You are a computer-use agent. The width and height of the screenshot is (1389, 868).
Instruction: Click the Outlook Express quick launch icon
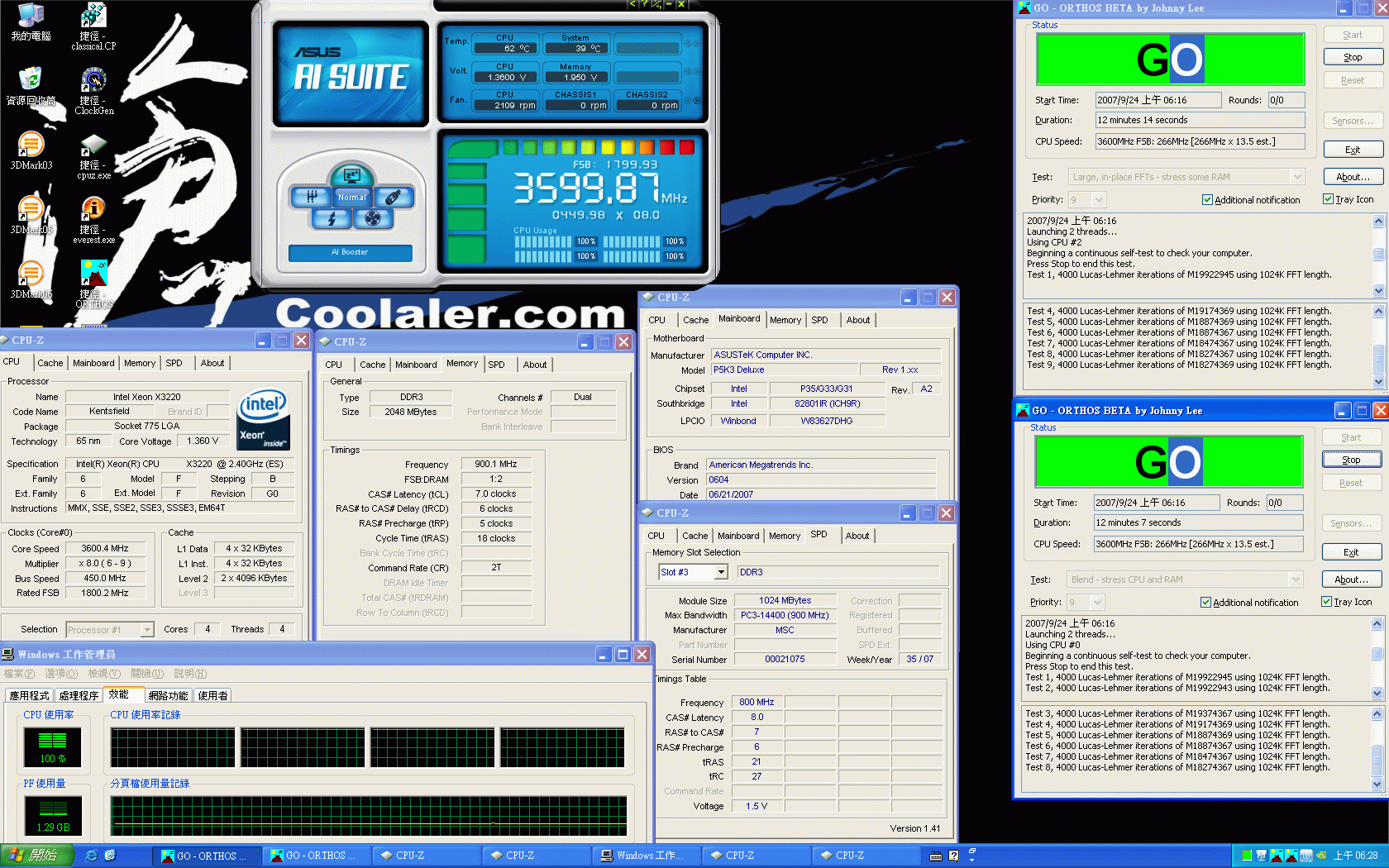[110, 856]
